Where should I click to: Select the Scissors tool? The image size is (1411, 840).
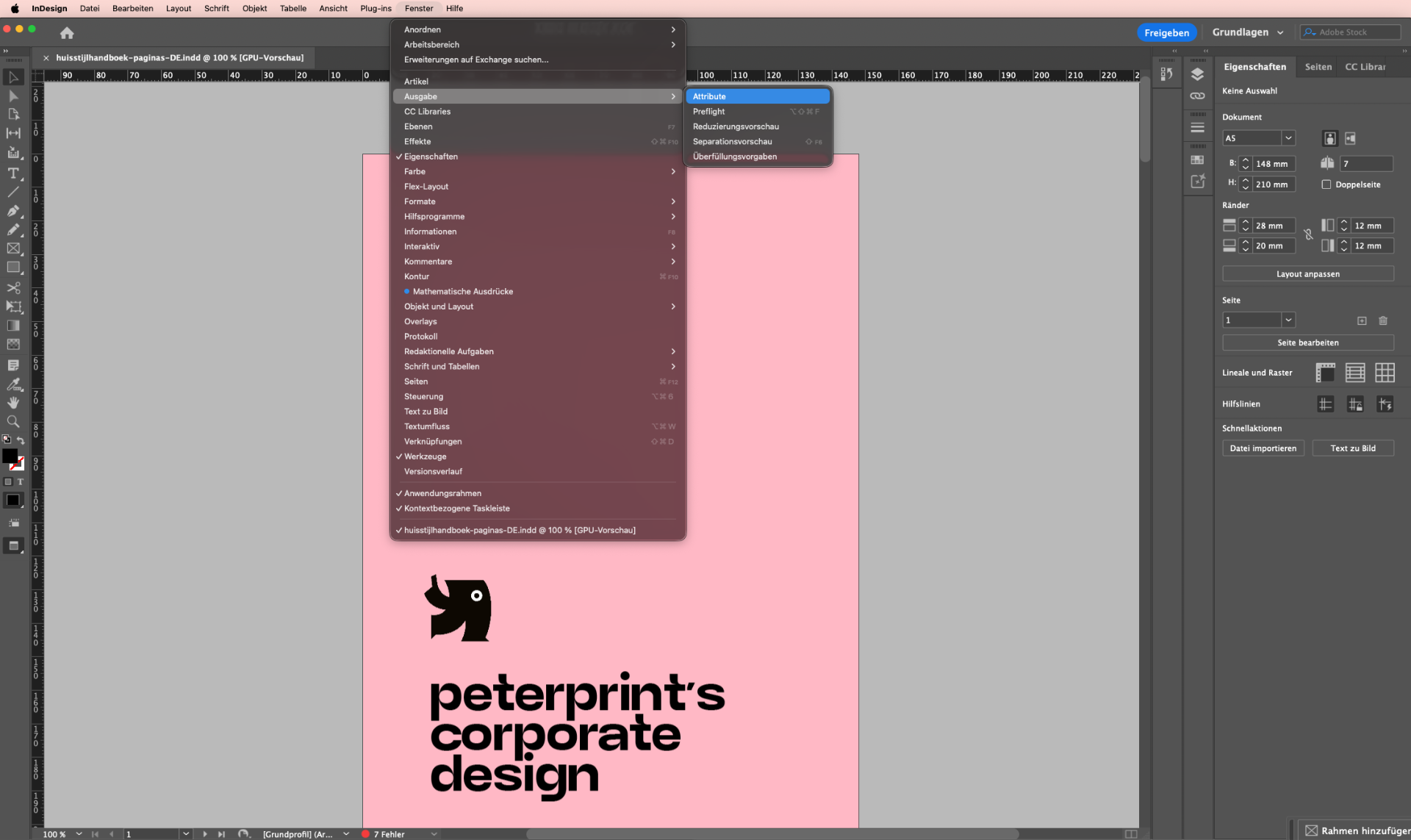13,287
